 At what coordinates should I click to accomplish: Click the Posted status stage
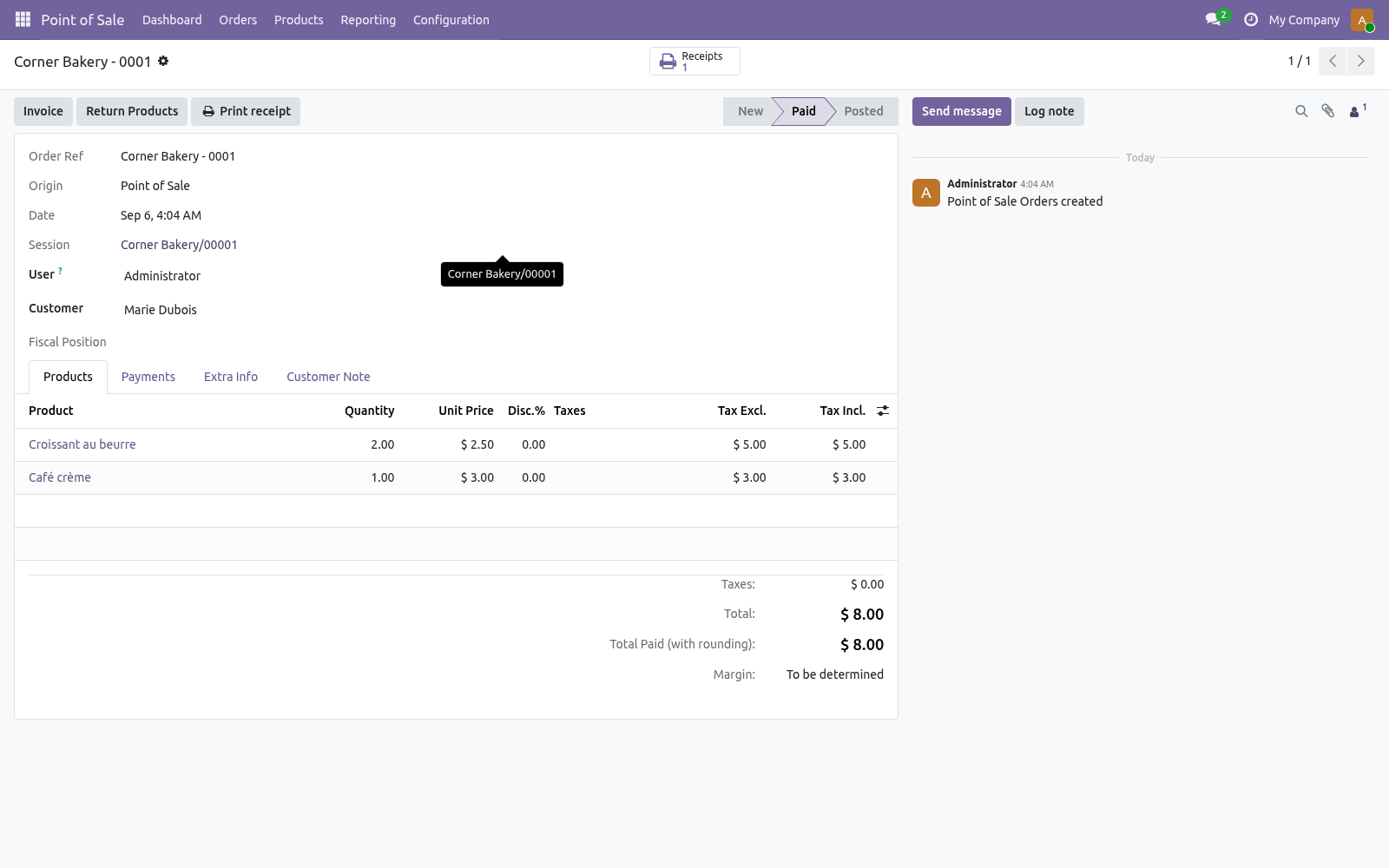[x=864, y=111]
